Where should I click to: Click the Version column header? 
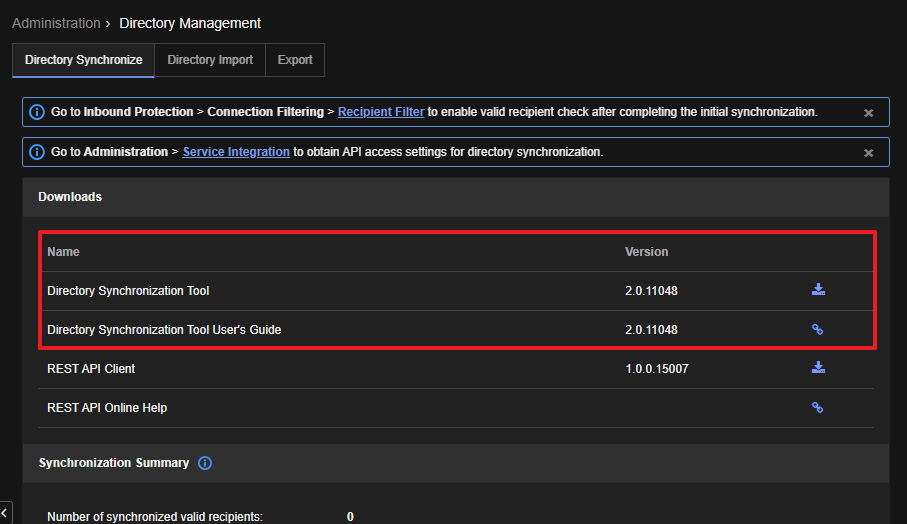646,252
